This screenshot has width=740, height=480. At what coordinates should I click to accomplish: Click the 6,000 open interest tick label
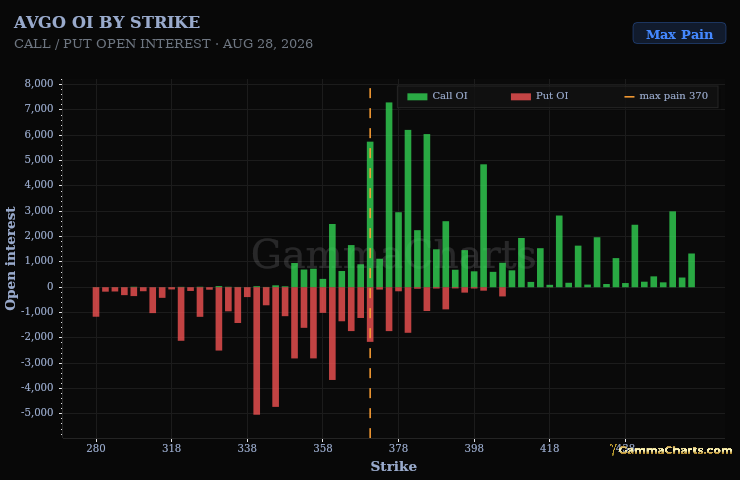tap(39, 134)
